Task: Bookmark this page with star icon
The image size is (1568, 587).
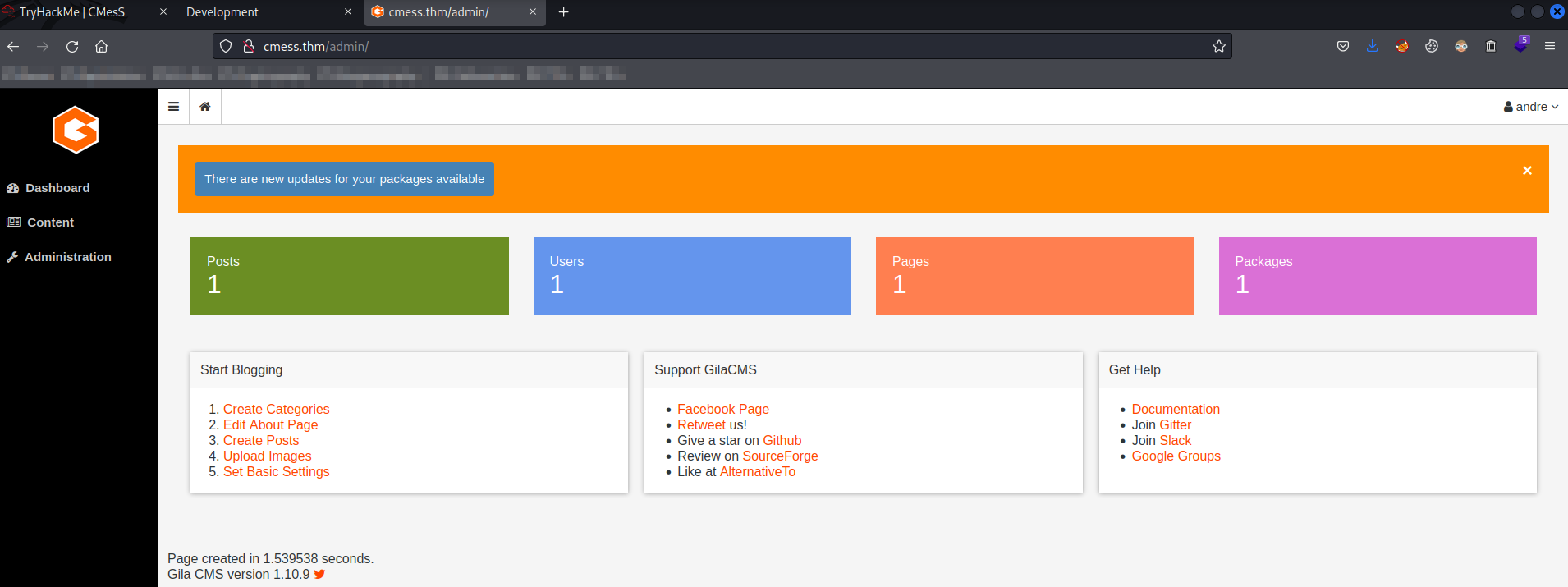Action: [1219, 47]
